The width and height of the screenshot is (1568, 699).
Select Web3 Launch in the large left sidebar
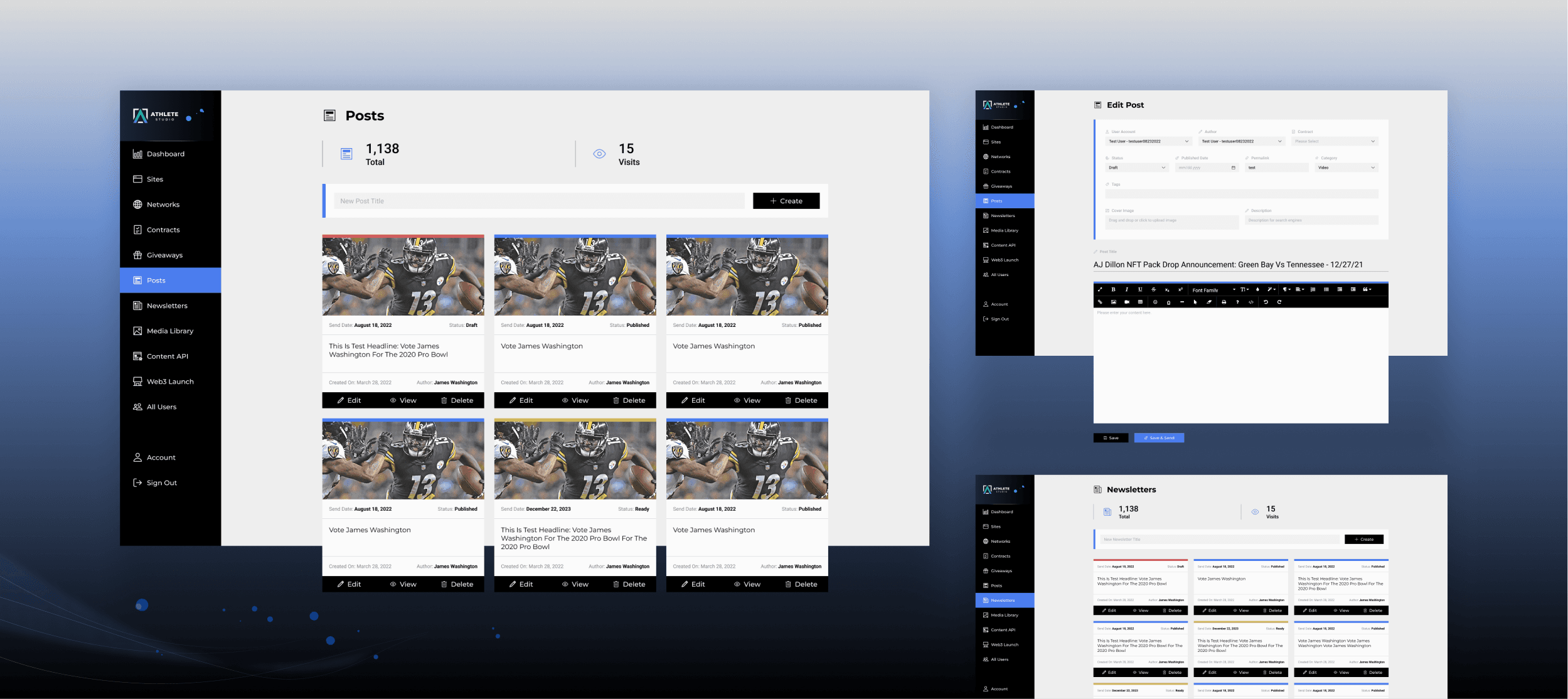coord(169,382)
